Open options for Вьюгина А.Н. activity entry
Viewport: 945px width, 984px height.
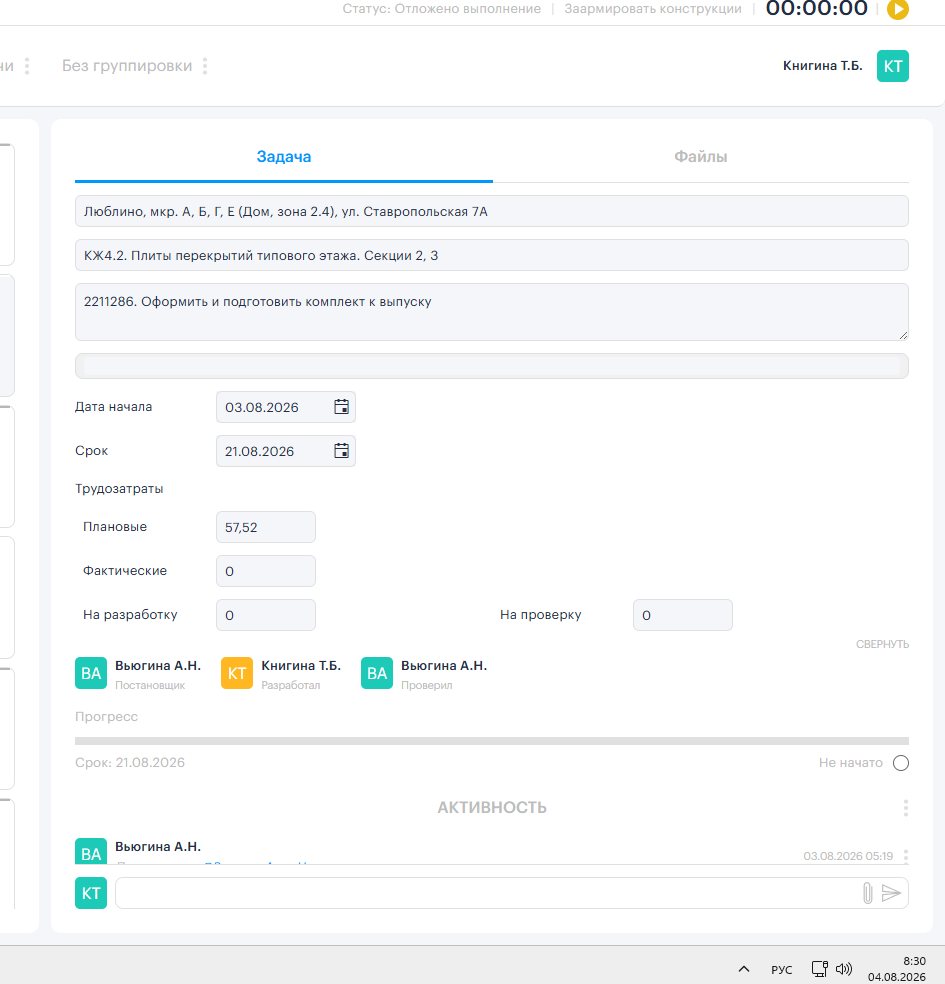click(x=905, y=856)
